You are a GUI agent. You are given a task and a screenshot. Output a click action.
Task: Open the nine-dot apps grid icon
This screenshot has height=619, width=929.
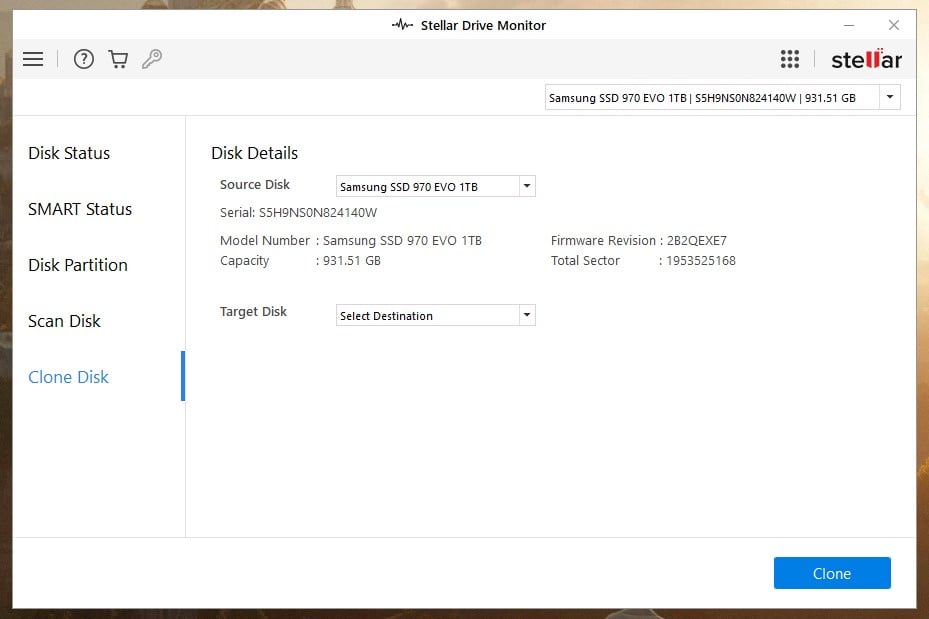790,59
